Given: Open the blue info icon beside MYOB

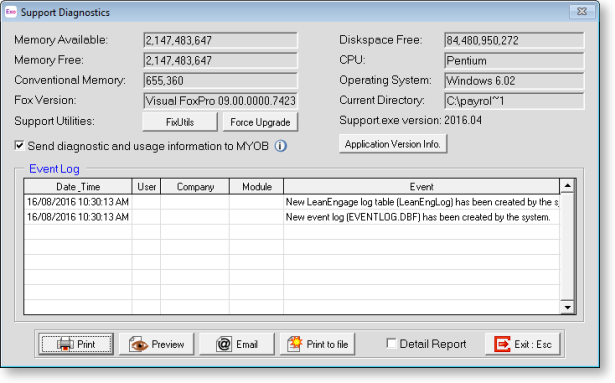Looking at the screenshot, I should [280, 146].
